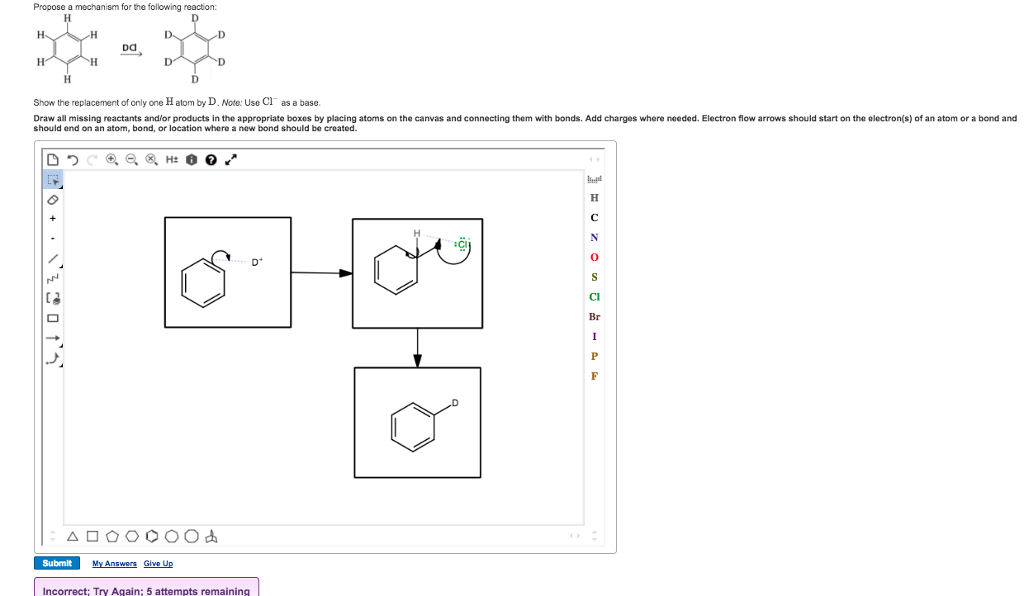Click the Undo icon
Viewport: 1024px width, 596px height.
[73, 159]
